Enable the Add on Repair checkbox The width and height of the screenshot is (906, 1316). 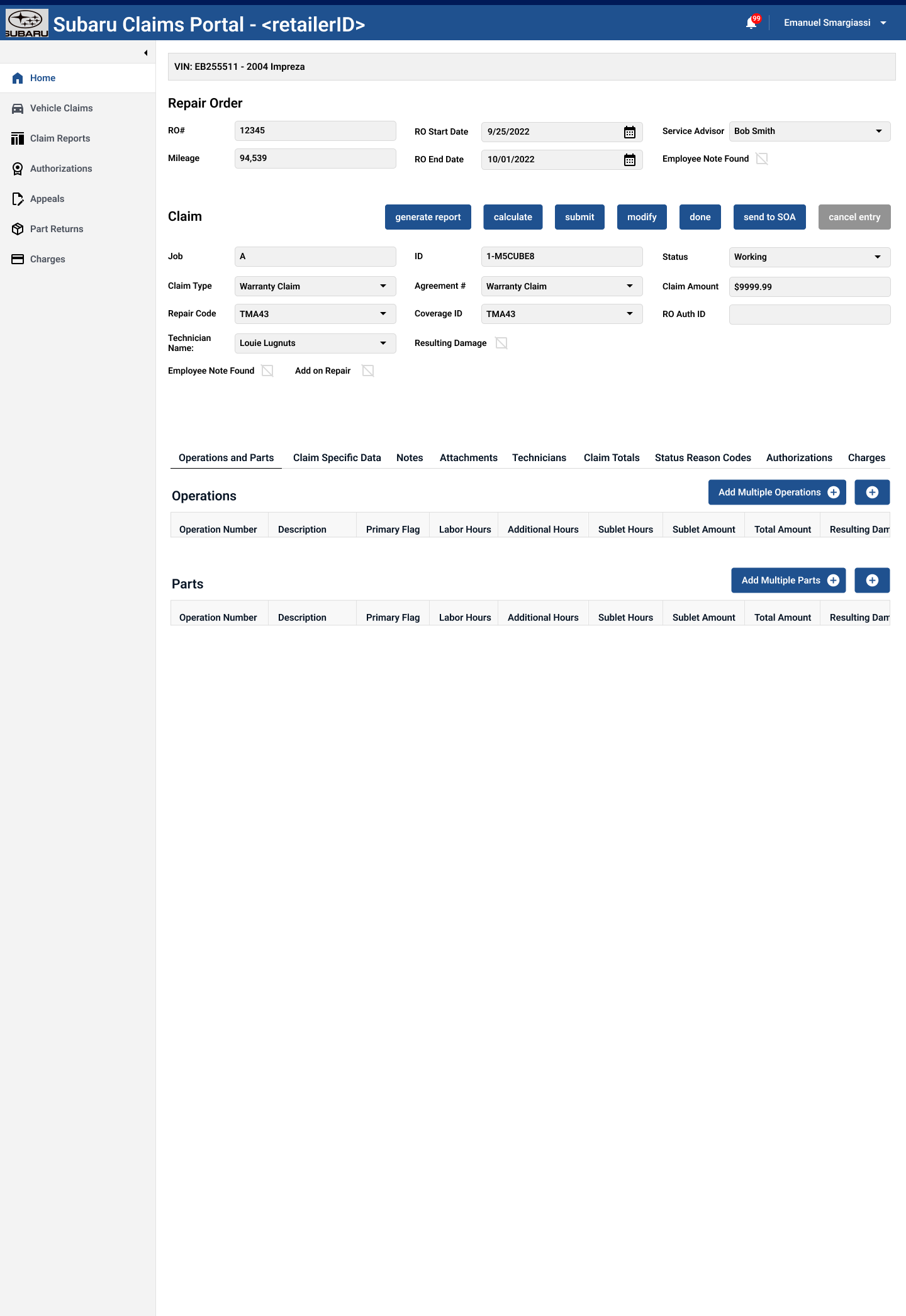click(x=368, y=371)
